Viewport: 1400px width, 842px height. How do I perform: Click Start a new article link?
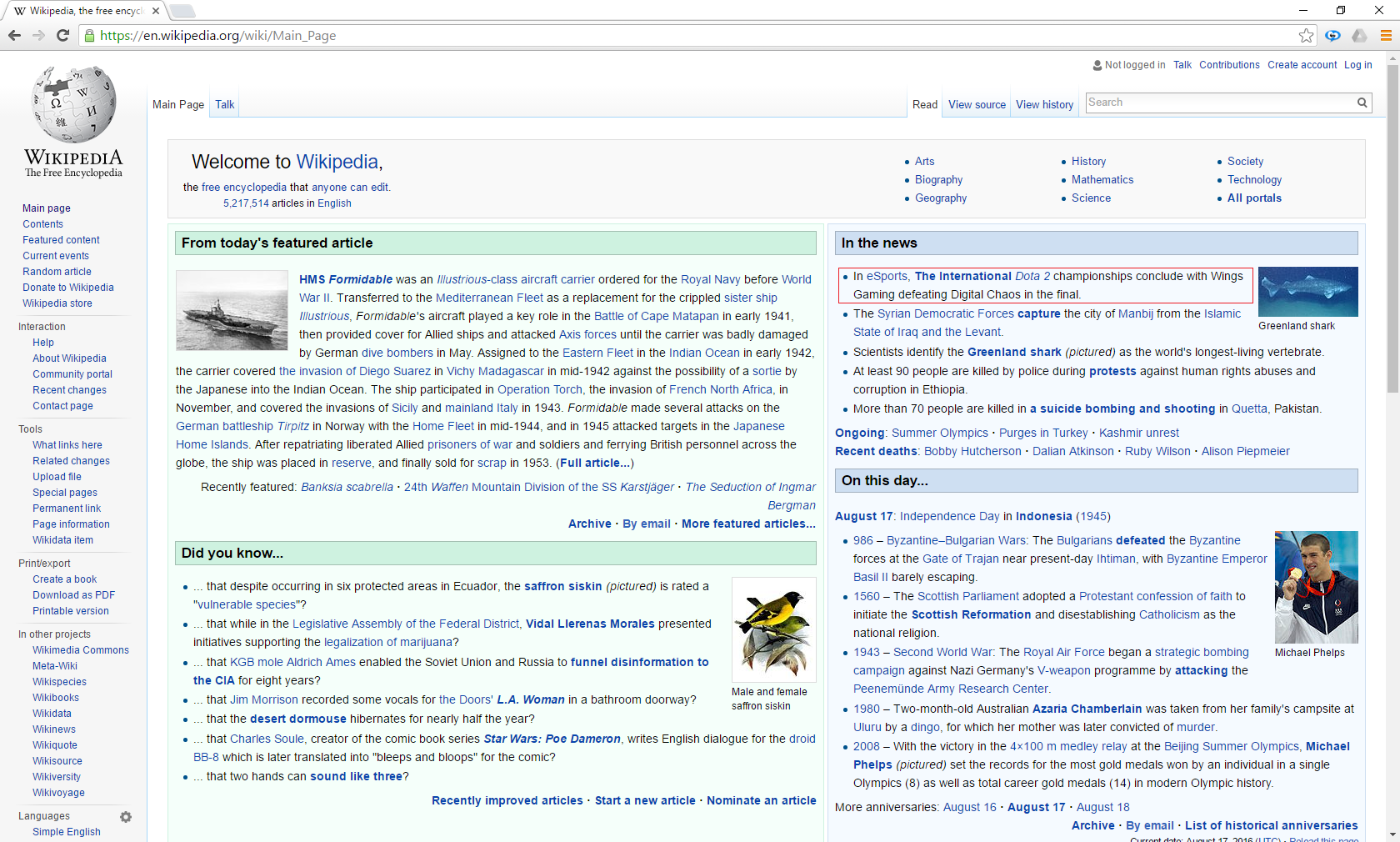tap(645, 800)
